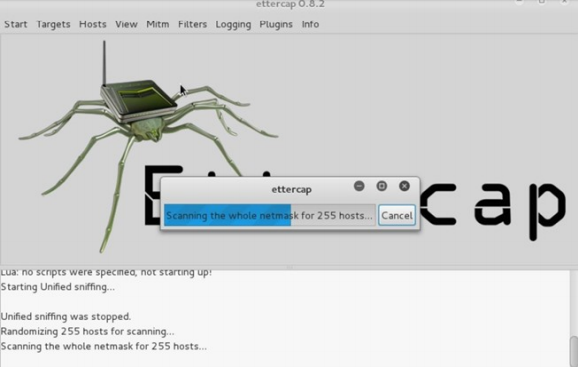578x367 pixels.
Task: Open the Plugins menu
Action: tap(276, 24)
